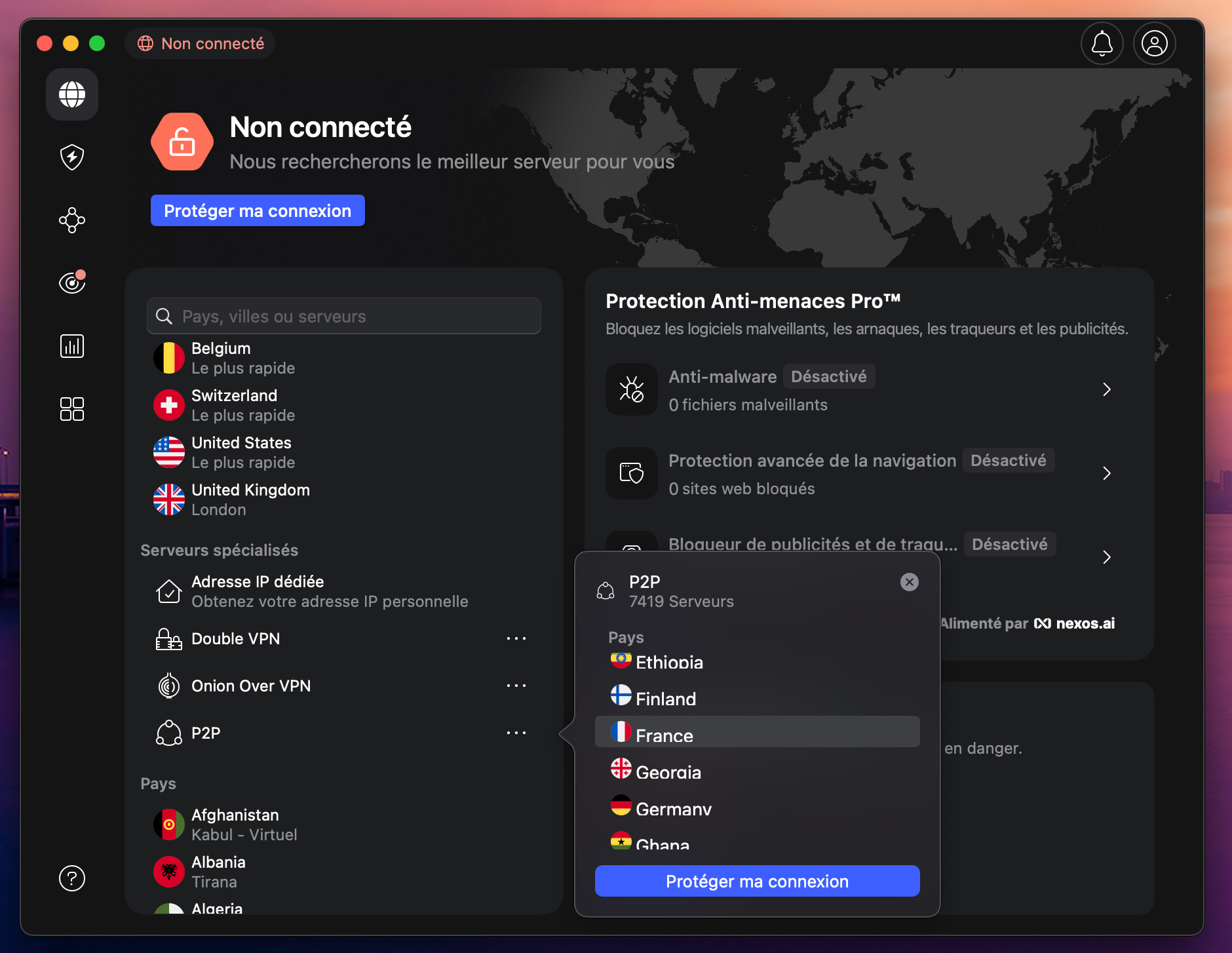Viewport: 1232px width, 953px height.
Task: Click the main Protéger ma connexion button
Action: 257,210
